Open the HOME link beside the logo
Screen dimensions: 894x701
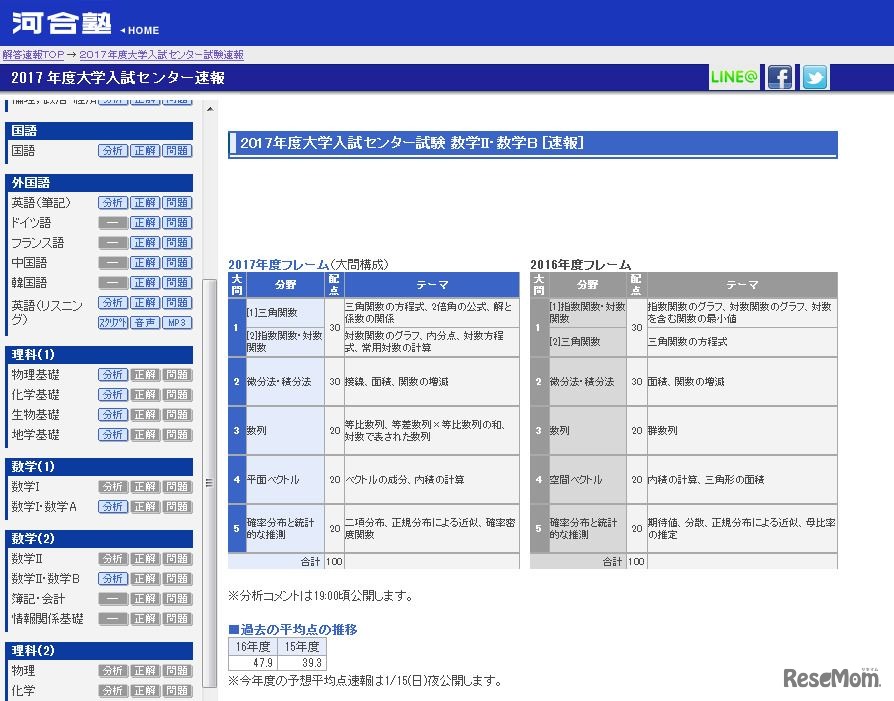[140, 30]
